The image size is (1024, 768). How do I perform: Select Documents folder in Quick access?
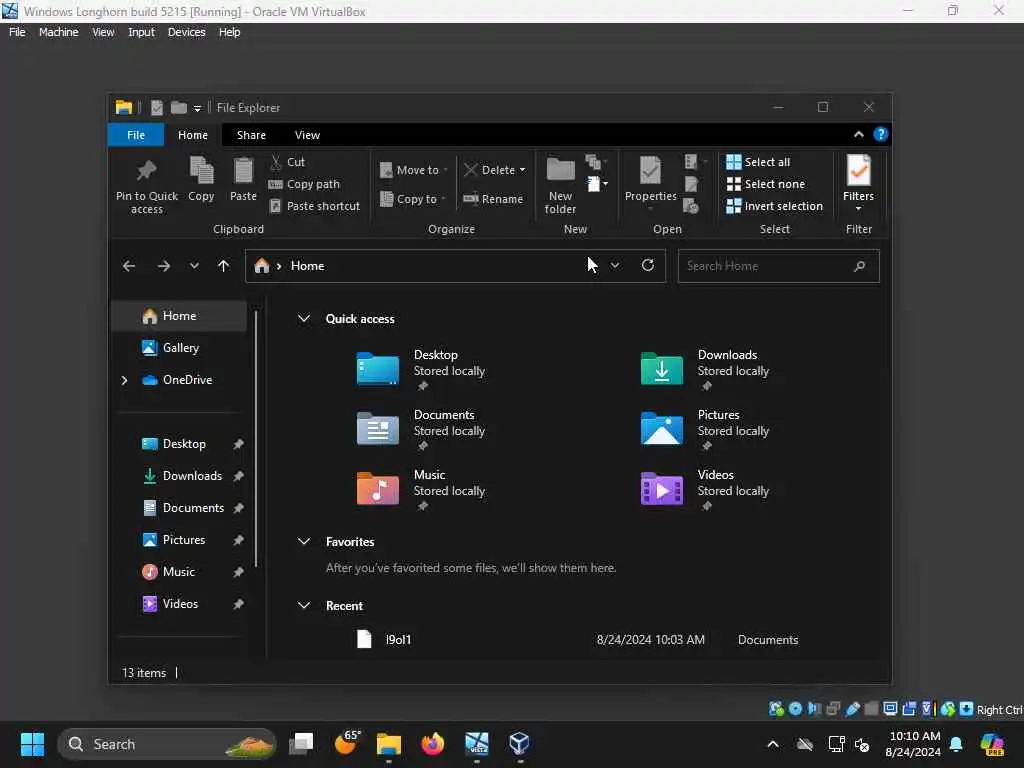[423, 430]
